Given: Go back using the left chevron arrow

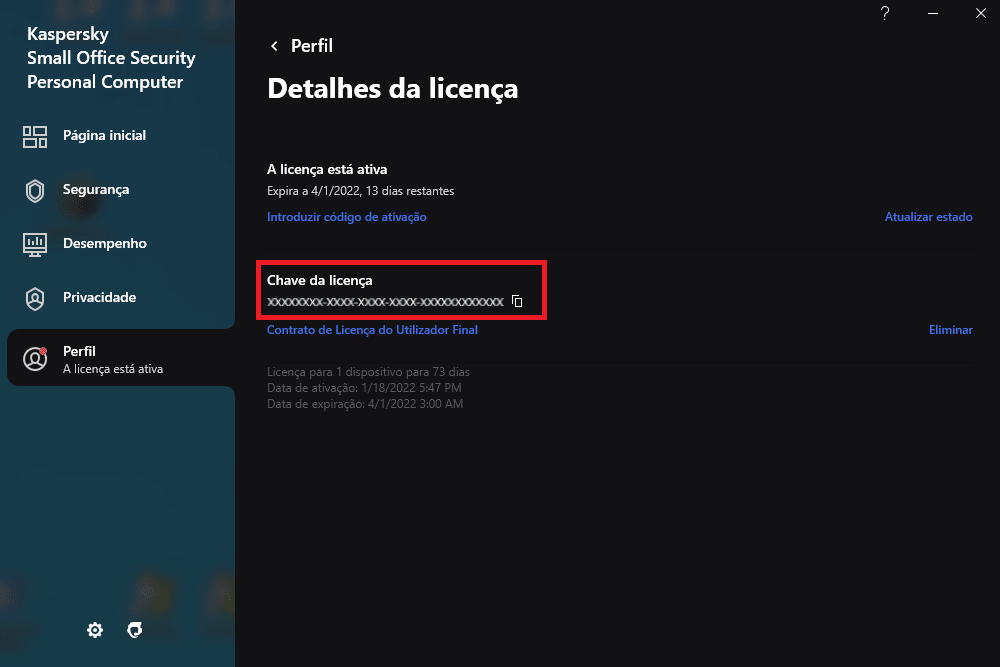Looking at the screenshot, I should (x=274, y=46).
